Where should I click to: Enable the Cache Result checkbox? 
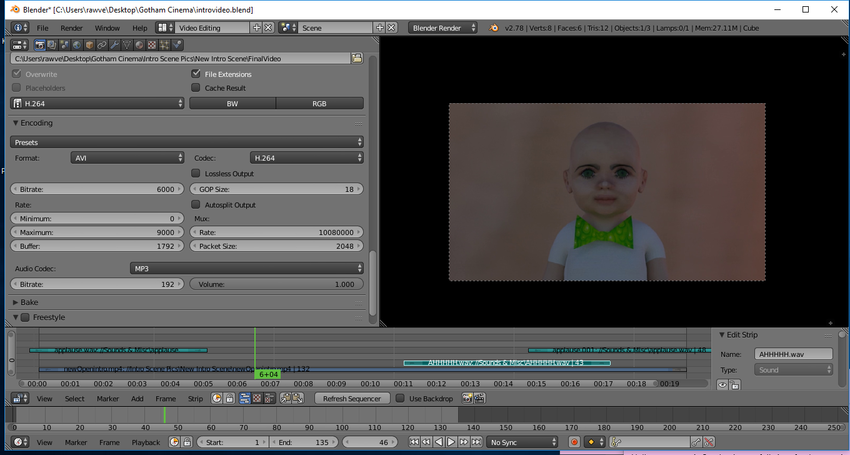(196, 87)
